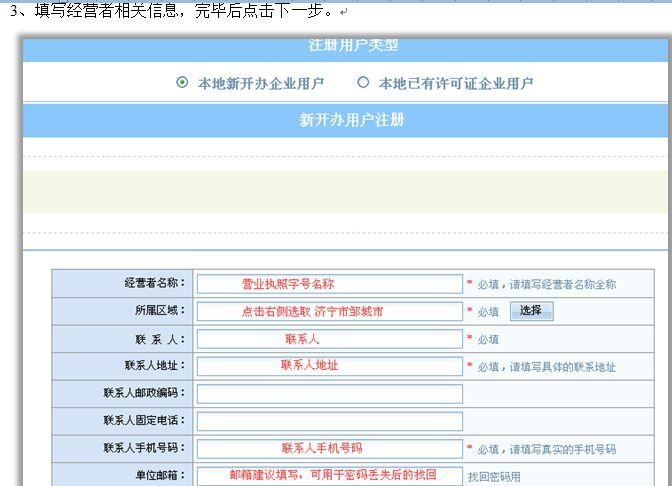Select 本地已有许可证企业用户 radio button
This screenshot has height=486, width=672.
click(x=363, y=82)
